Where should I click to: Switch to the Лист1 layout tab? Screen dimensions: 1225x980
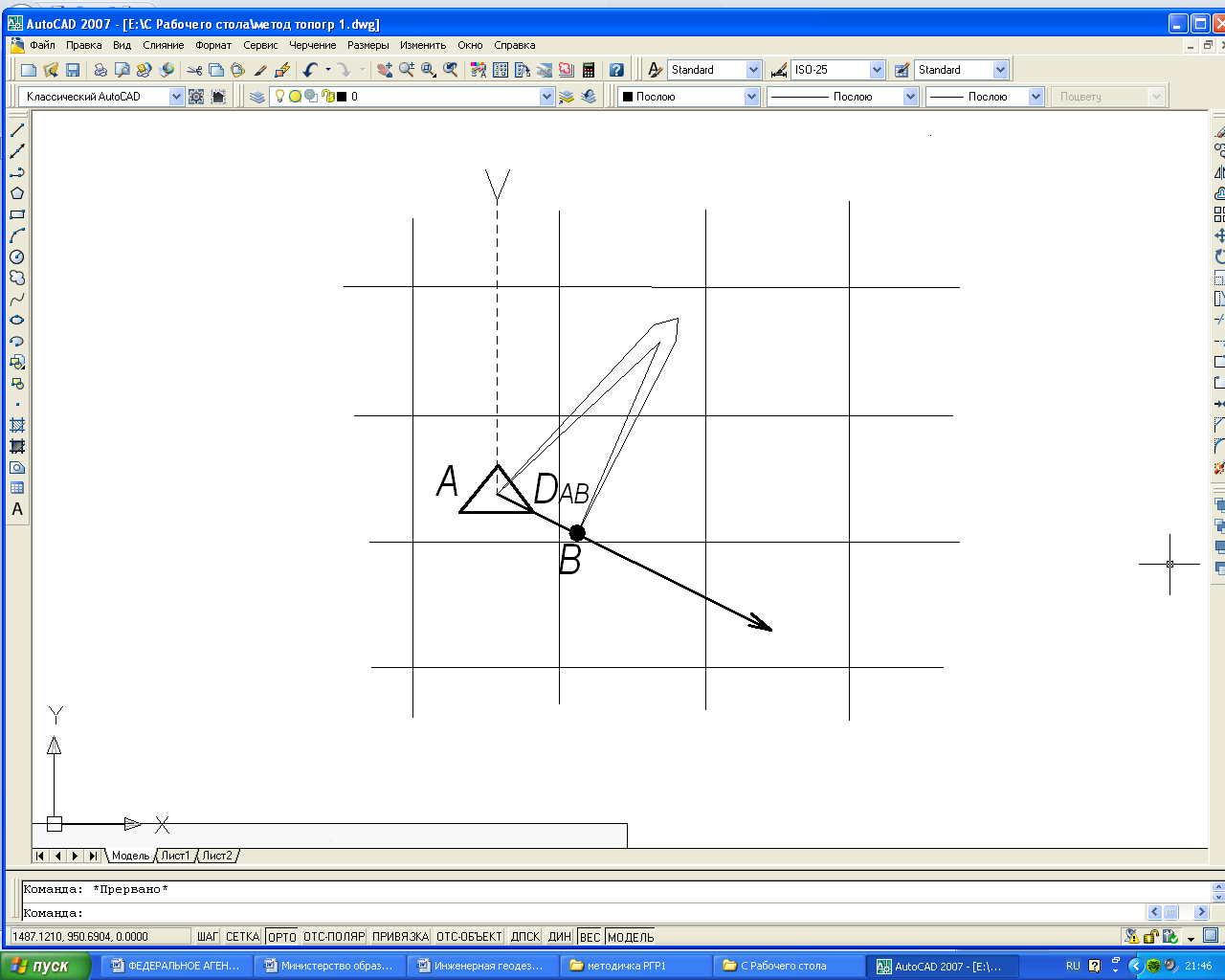[x=175, y=856]
